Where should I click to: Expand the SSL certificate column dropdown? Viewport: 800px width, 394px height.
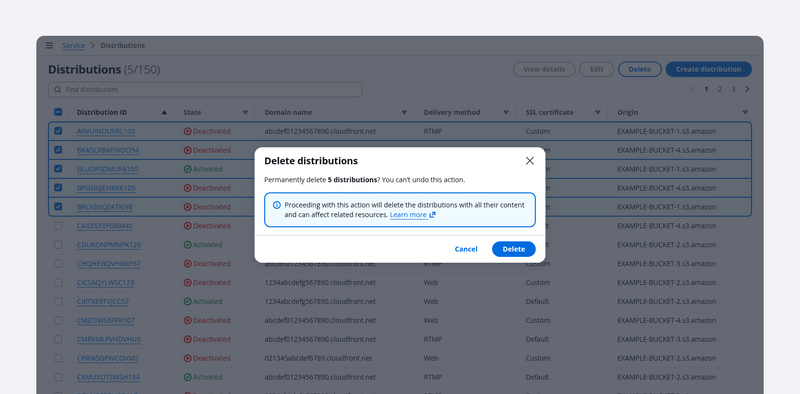click(x=597, y=112)
